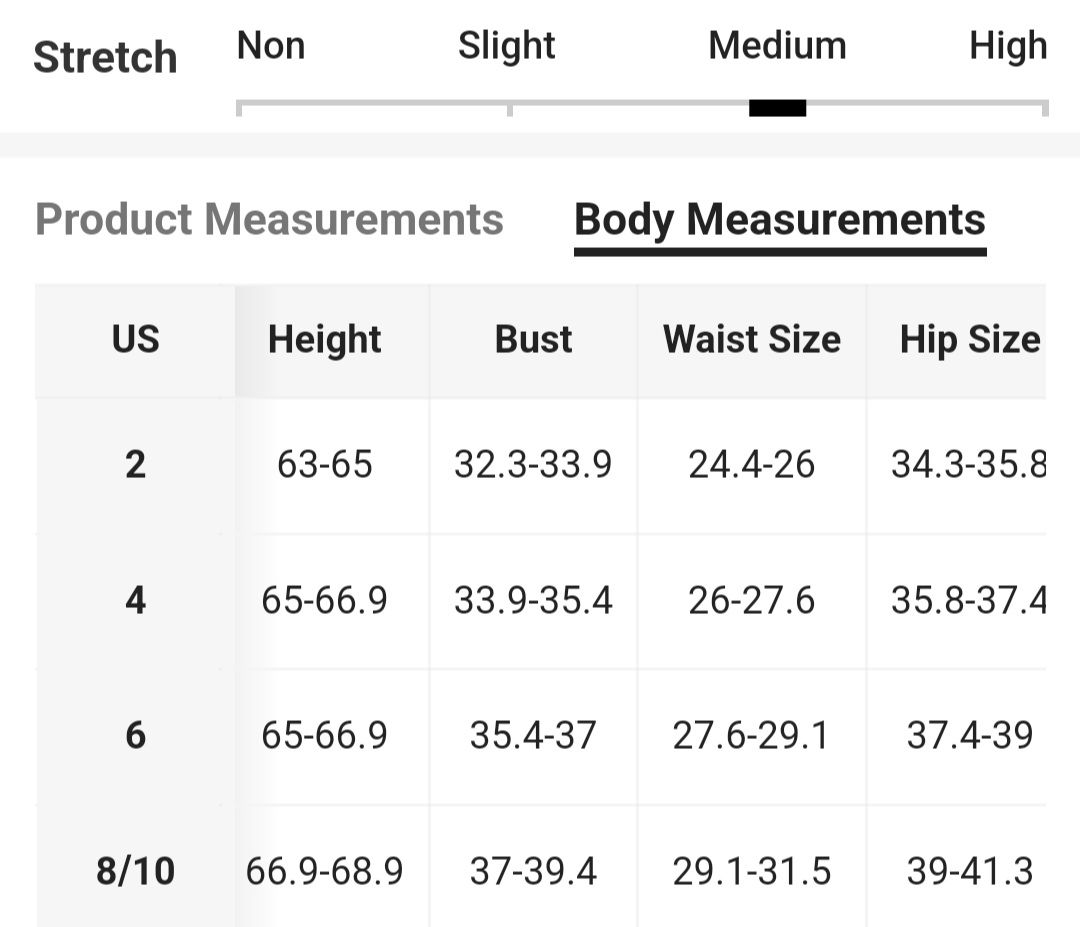Click the US size 8/10 row label
This screenshot has width=1080, height=927.
tap(136, 871)
